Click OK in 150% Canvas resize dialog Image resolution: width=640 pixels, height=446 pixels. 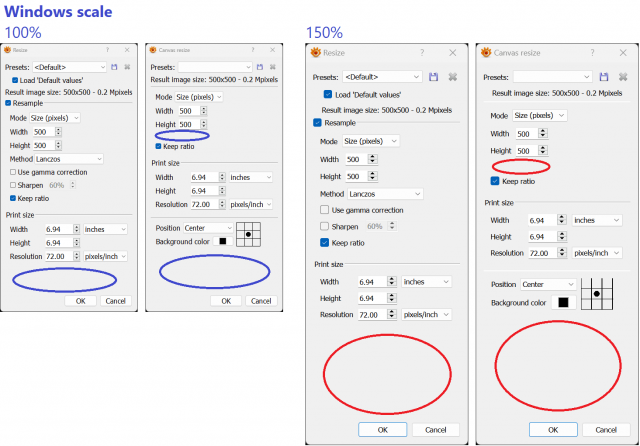tap(553, 430)
